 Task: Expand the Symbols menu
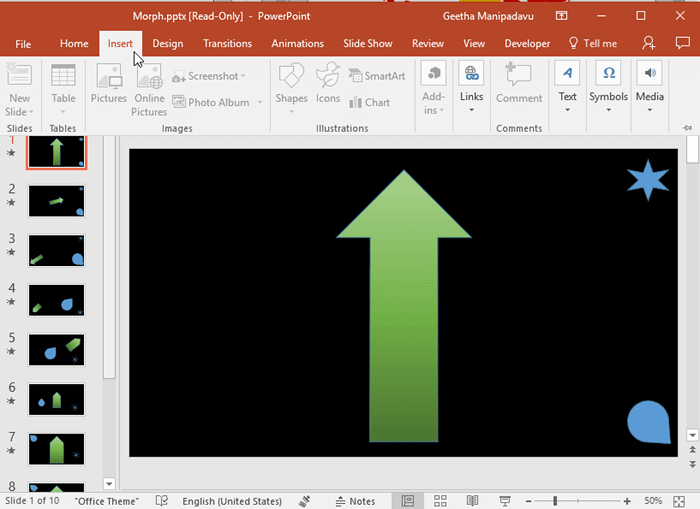point(608,86)
